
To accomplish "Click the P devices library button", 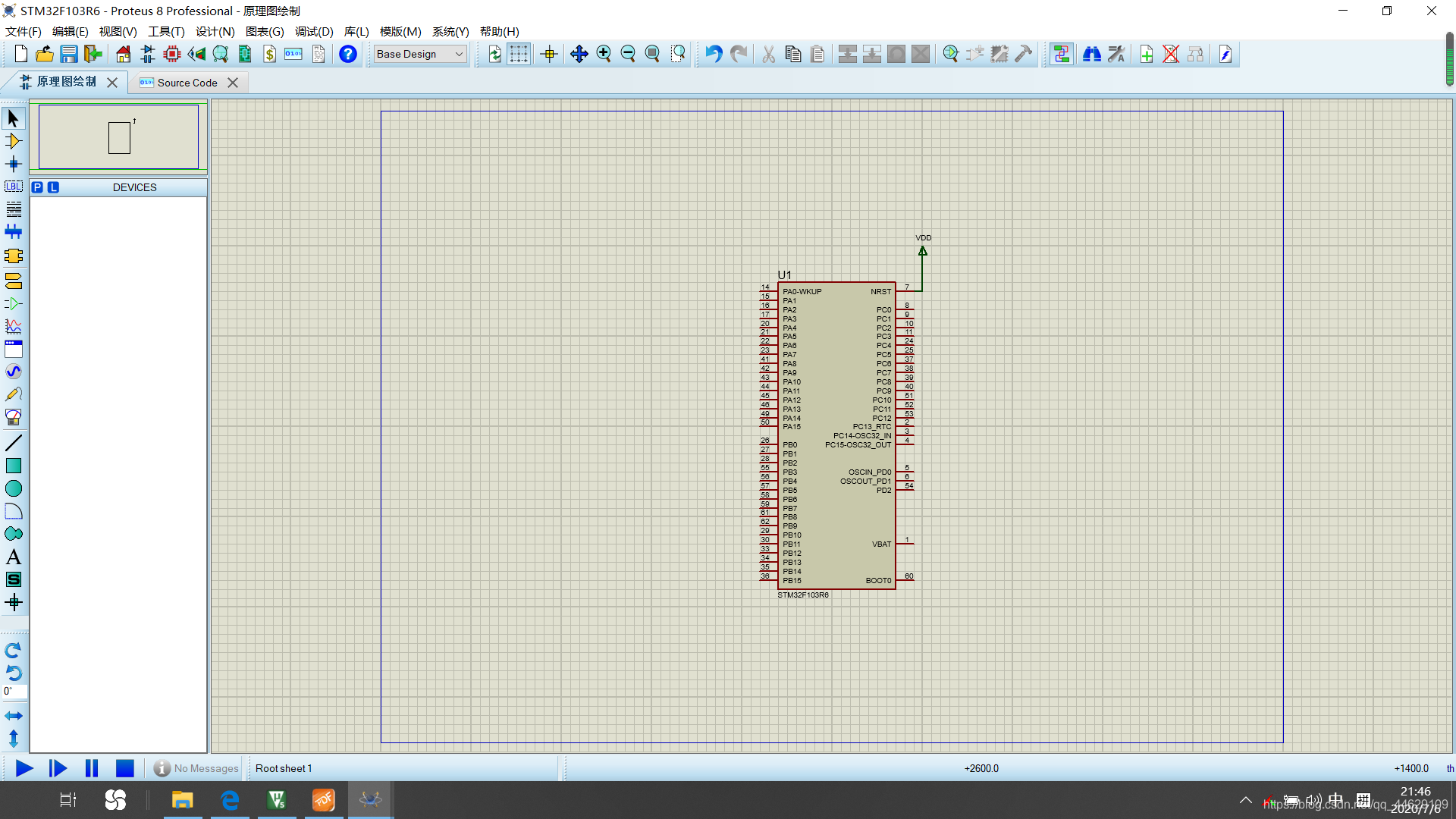I will [37, 187].
